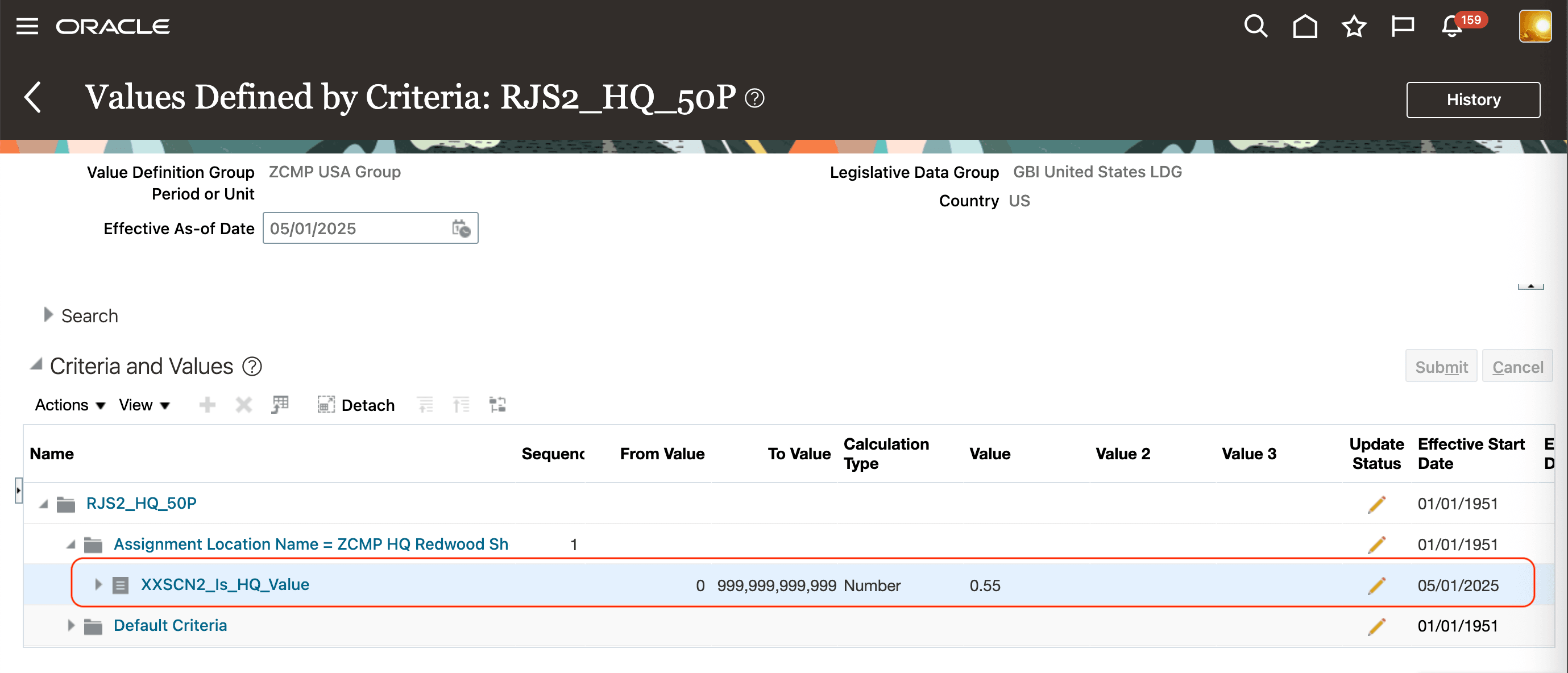Navigate back using the back arrow
Image resolution: width=1568 pixels, height=673 pixels.
(x=32, y=96)
